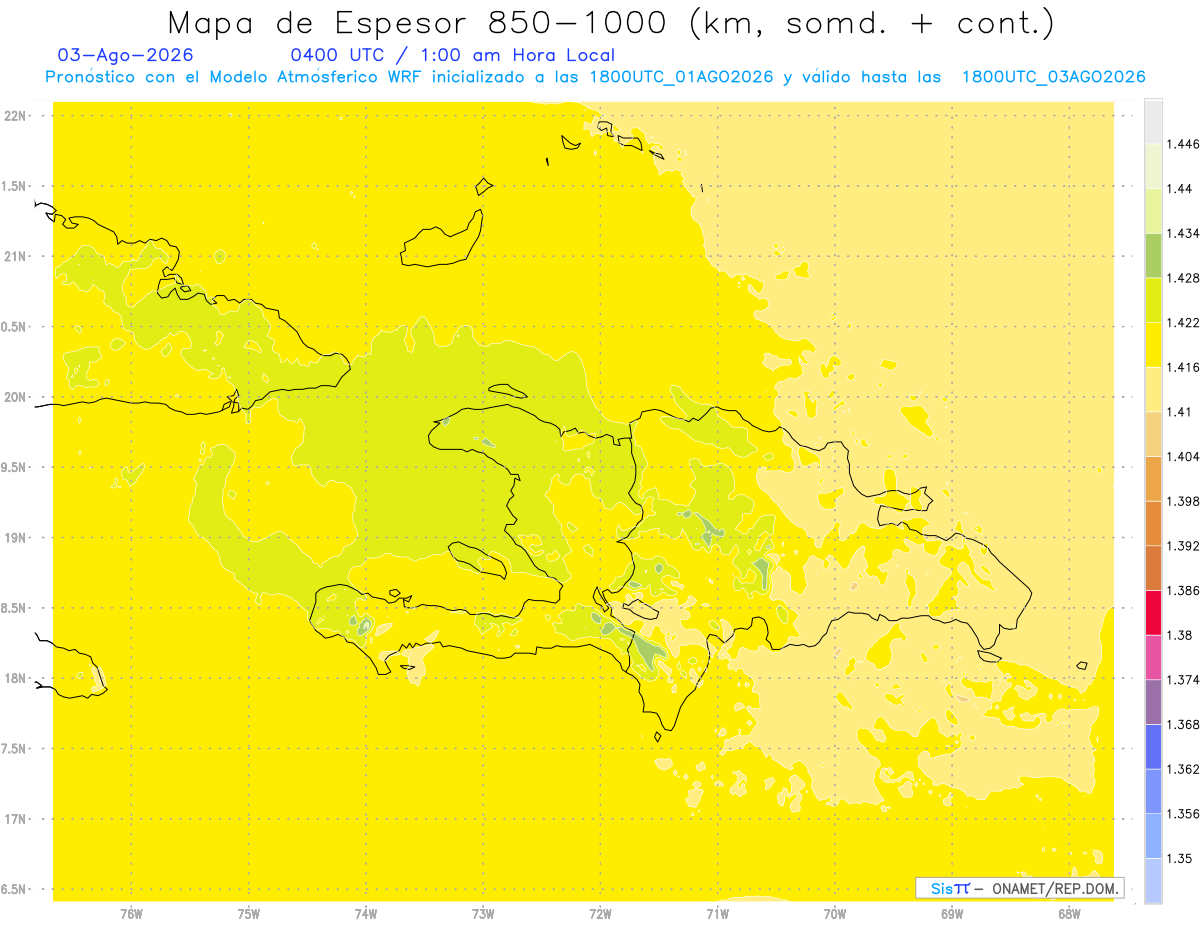
Task: Click the '17N' latitude axis label
Action: click(15, 819)
